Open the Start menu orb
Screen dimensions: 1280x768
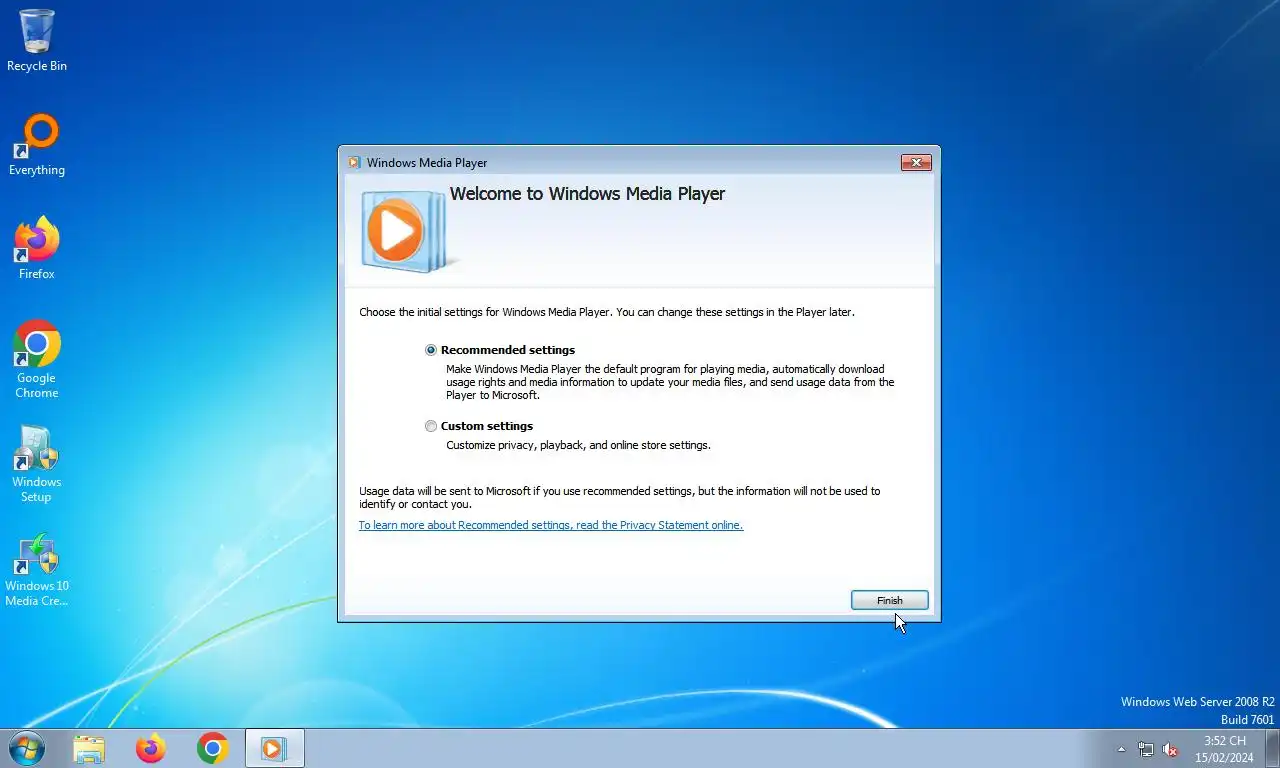pos(27,748)
